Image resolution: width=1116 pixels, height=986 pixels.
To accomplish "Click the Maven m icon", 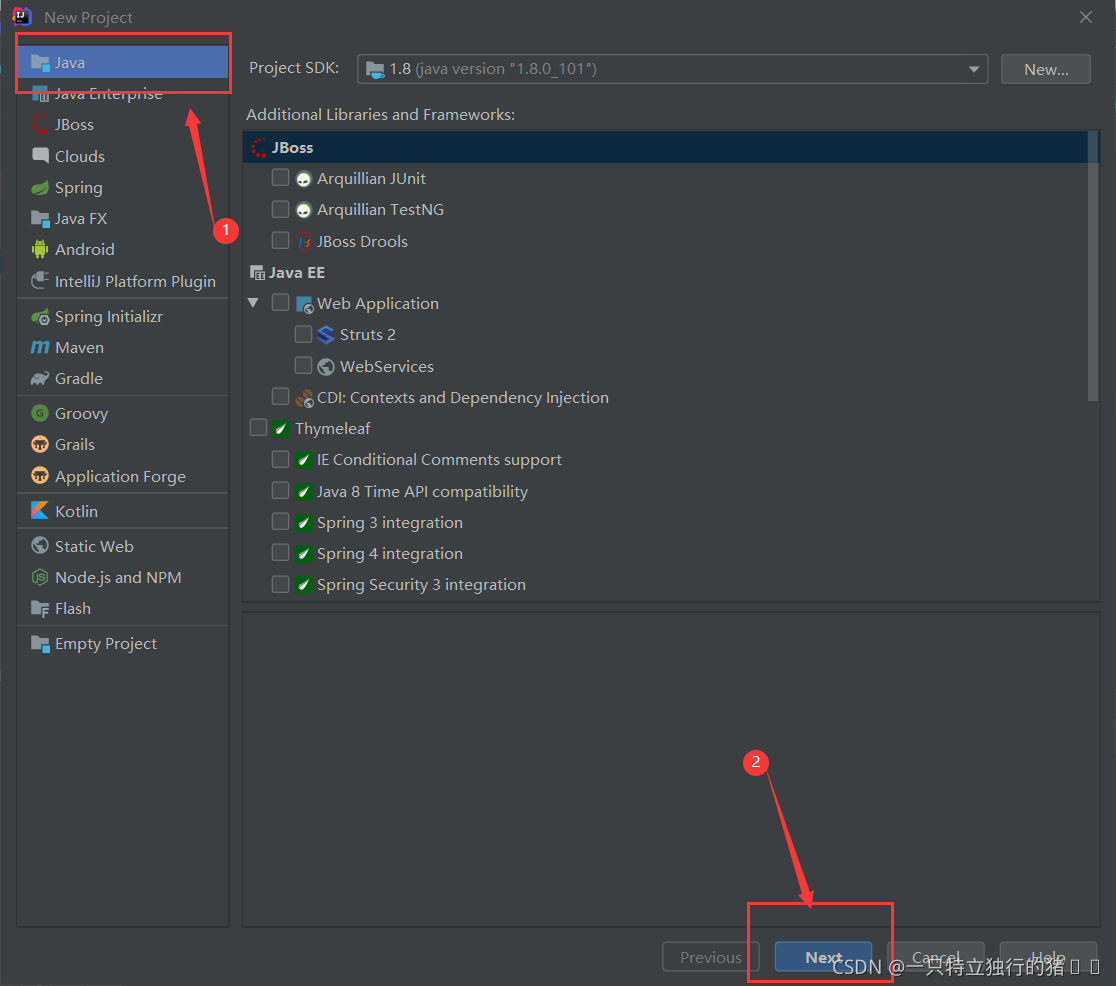I will point(40,347).
